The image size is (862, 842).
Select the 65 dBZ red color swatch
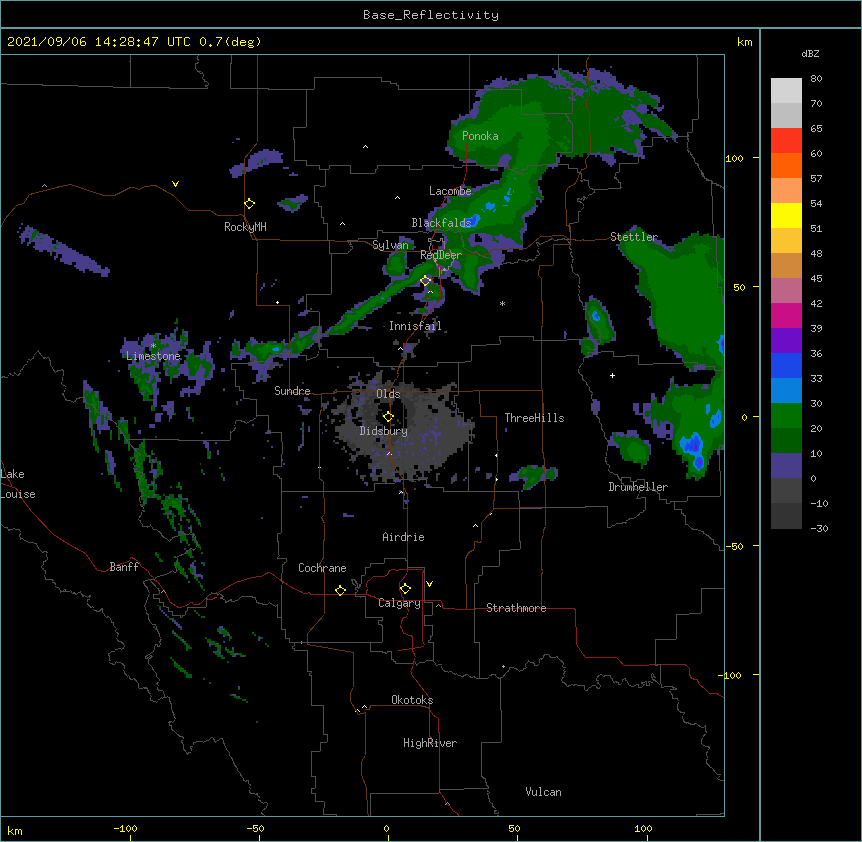pyautogui.click(x=786, y=141)
